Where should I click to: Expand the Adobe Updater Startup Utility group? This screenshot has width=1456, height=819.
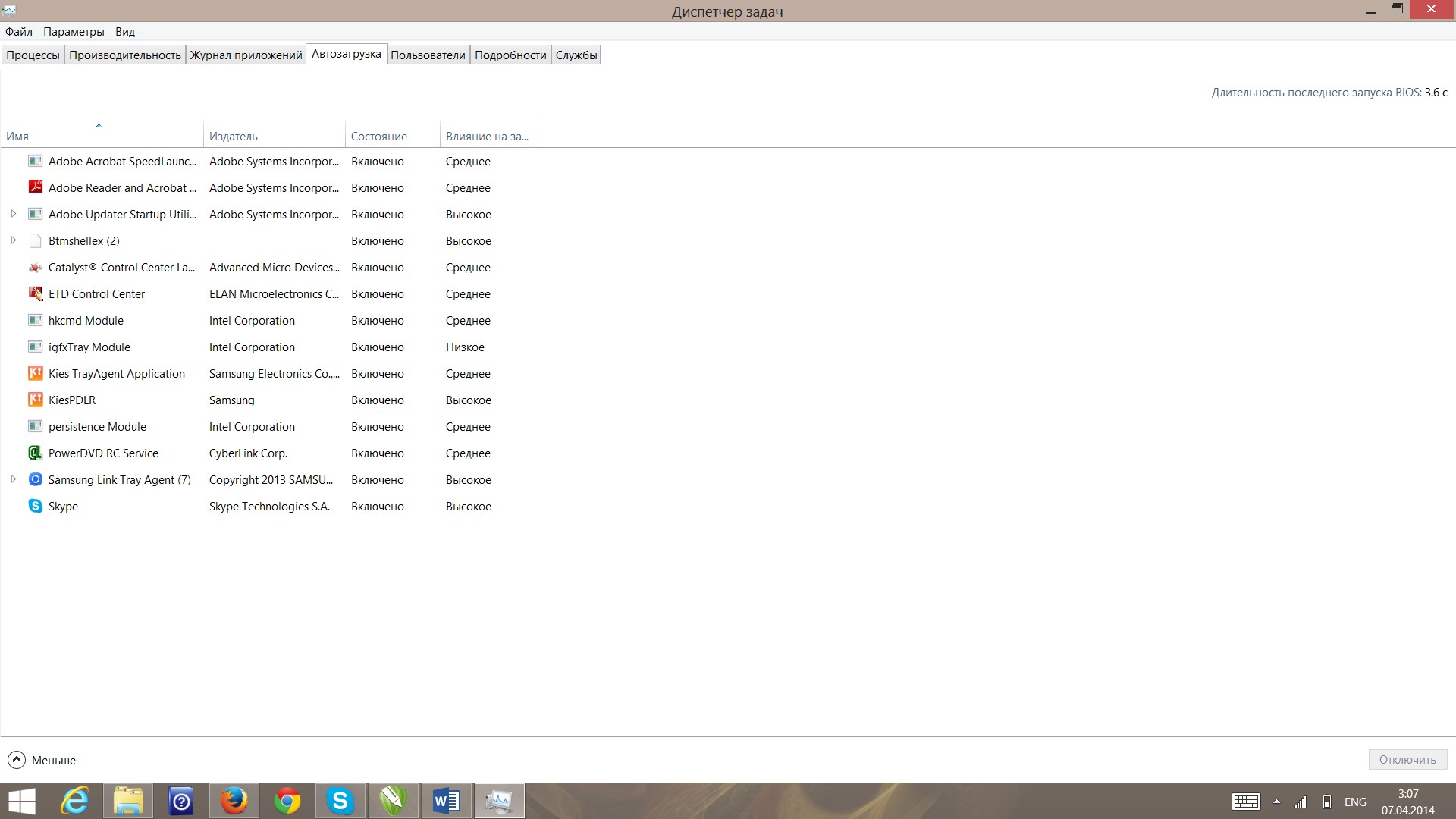13,214
